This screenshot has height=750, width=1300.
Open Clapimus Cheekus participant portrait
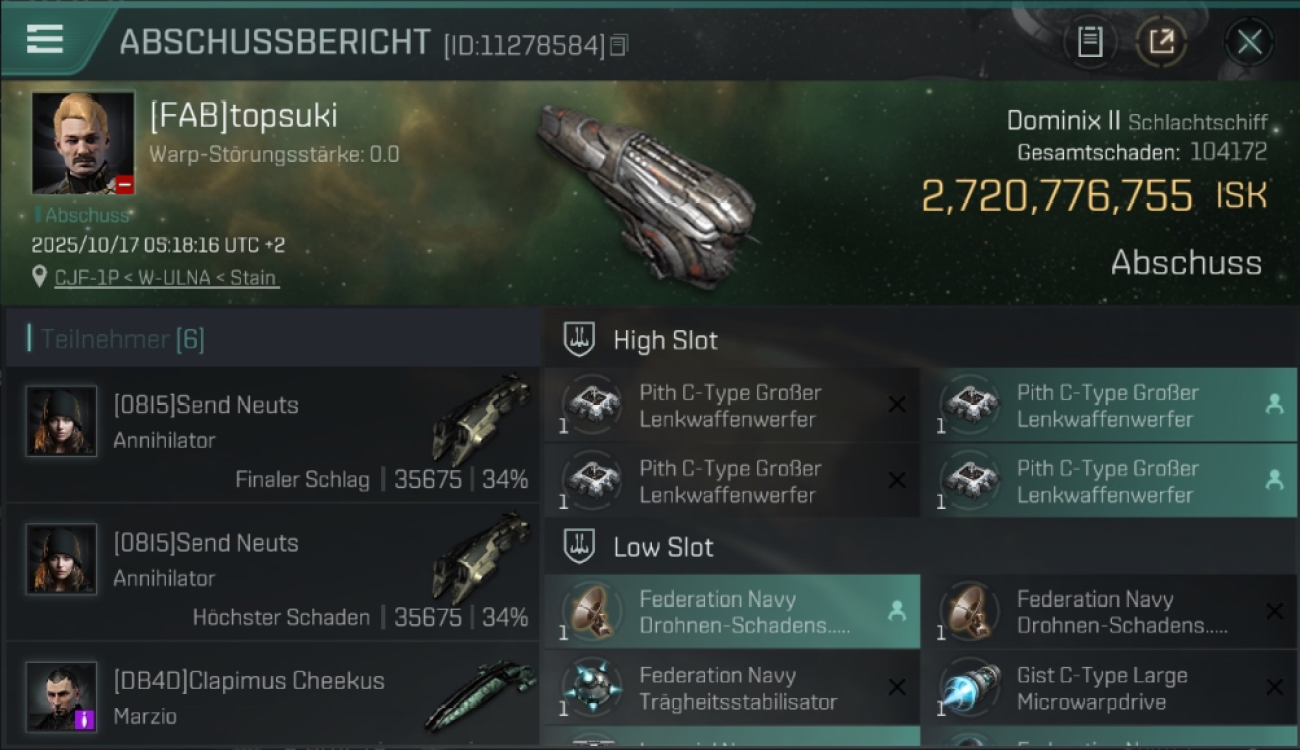62,696
